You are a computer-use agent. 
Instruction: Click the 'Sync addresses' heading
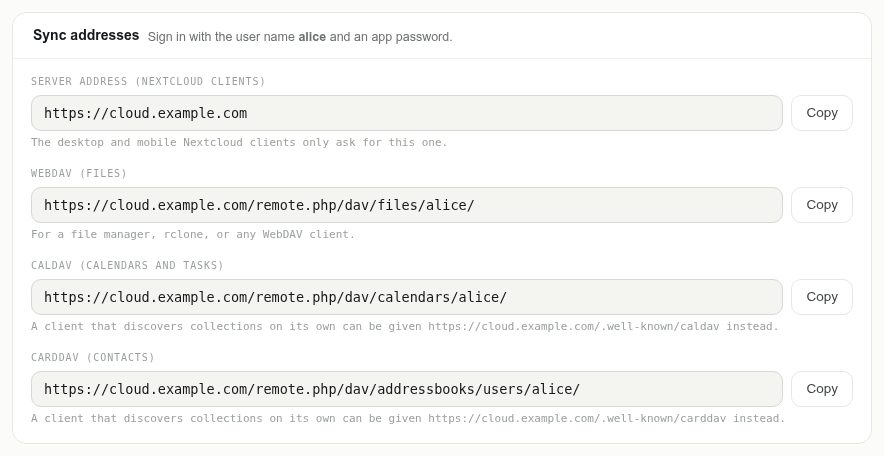(86, 35)
